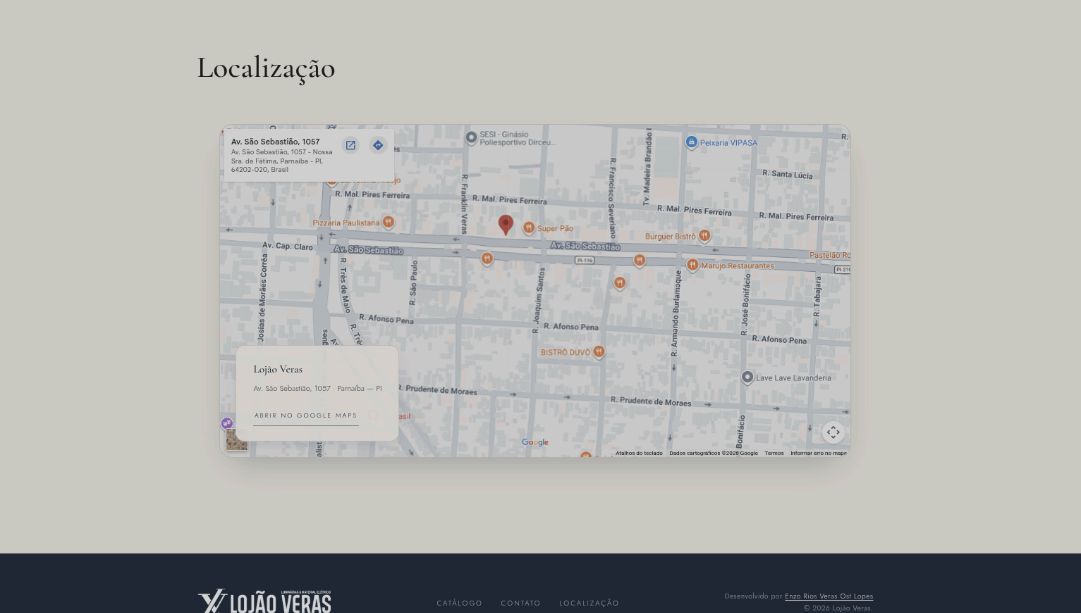Open larger map via pop-out icon

(350, 145)
